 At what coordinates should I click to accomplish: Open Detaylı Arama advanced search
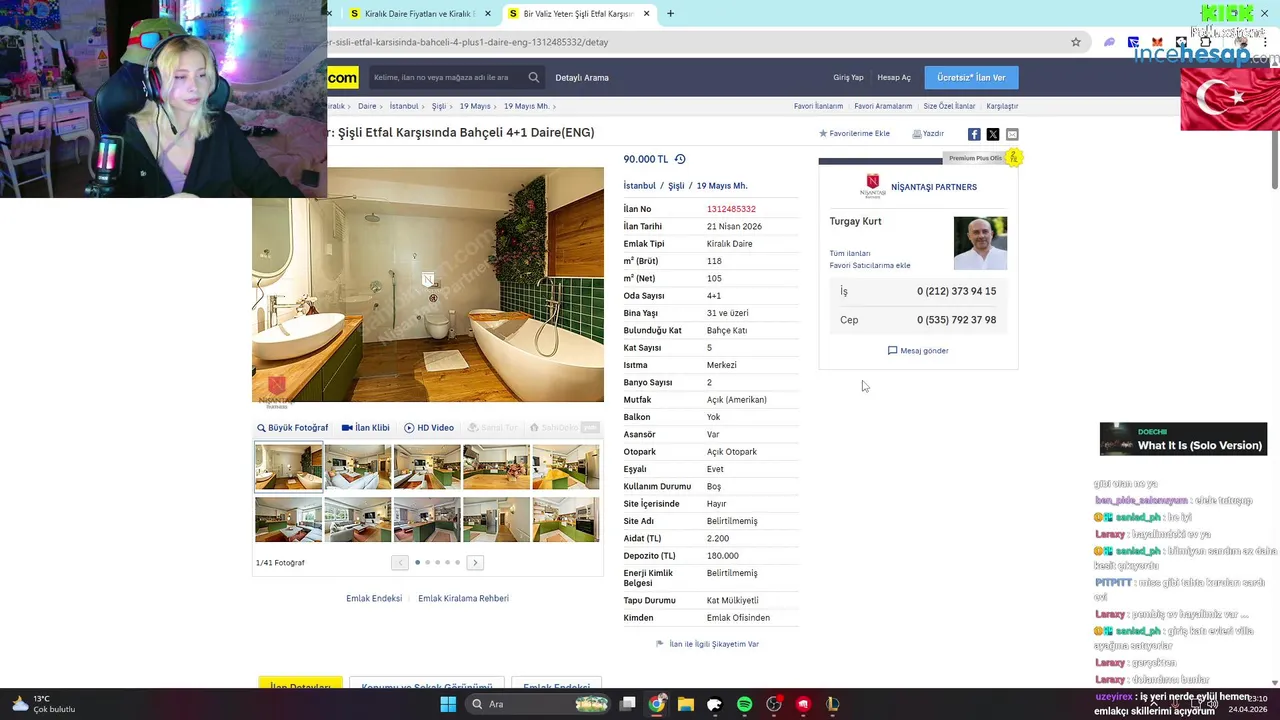[x=582, y=78]
